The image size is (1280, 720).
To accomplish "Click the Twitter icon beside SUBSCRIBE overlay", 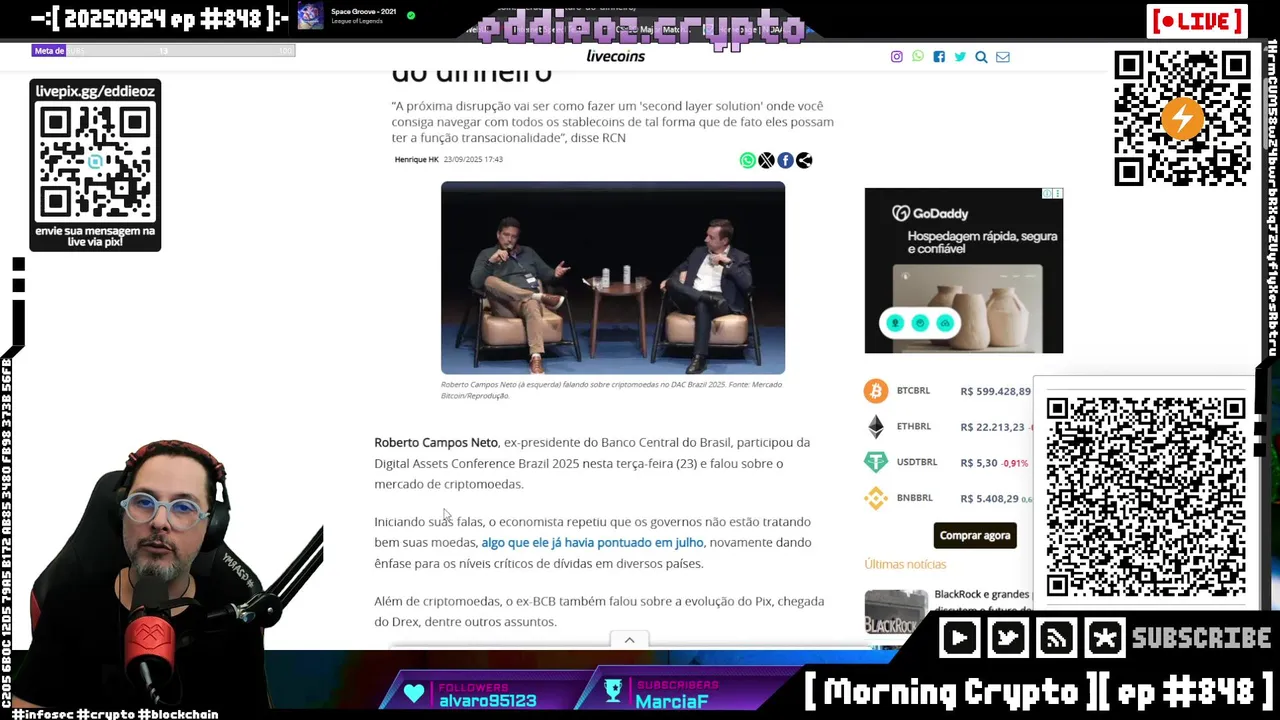I will point(1008,638).
